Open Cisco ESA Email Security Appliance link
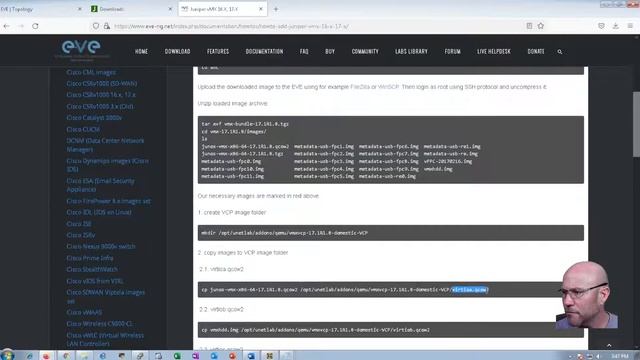Screen dimensions: 640x360 coord(100,185)
